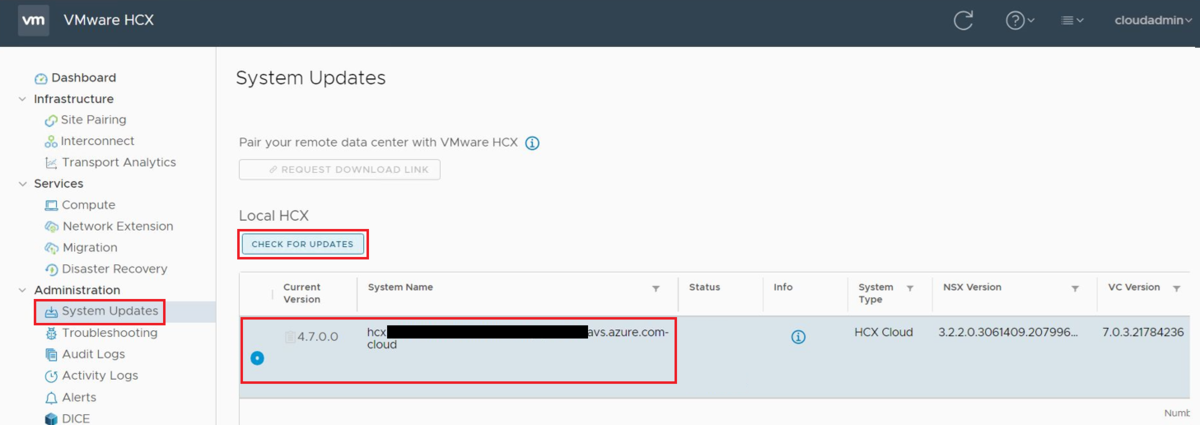1200x425 pixels.
Task: Click the Alerts bell icon
Action: pyautogui.click(x=51, y=397)
